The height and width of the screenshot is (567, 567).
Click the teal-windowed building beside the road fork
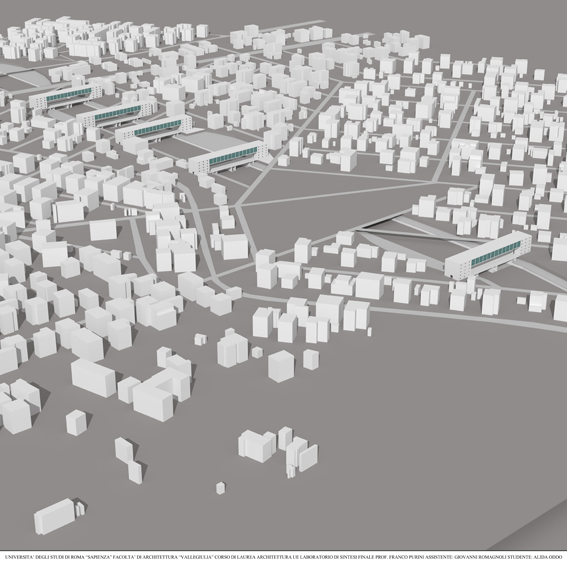pos(229,158)
